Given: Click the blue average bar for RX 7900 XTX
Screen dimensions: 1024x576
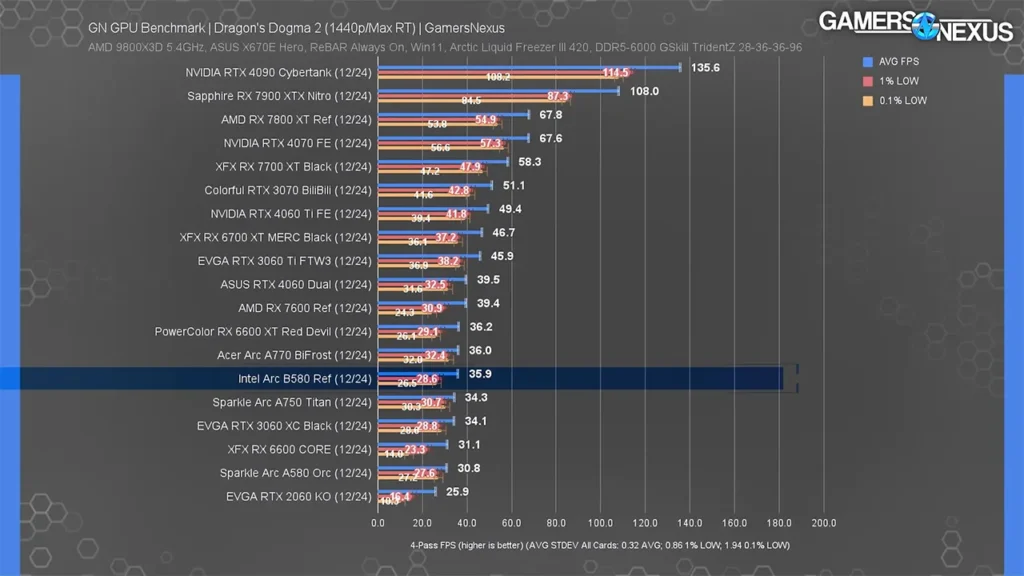Looking at the screenshot, I should coord(498,91).
